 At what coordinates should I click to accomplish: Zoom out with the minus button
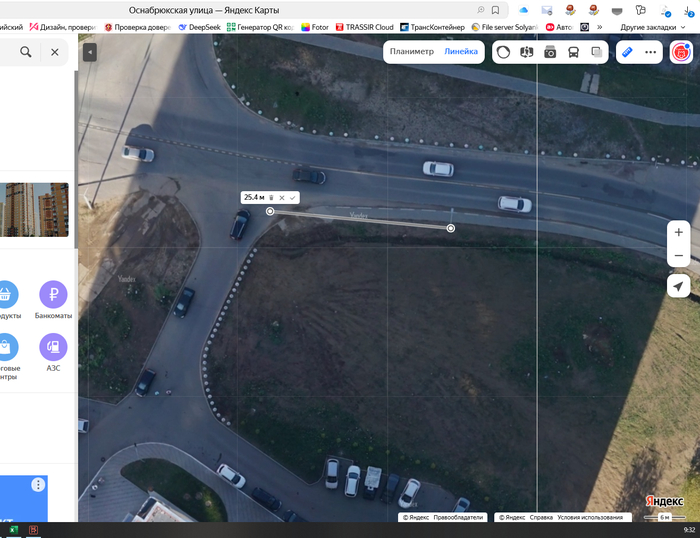(679, 256)
